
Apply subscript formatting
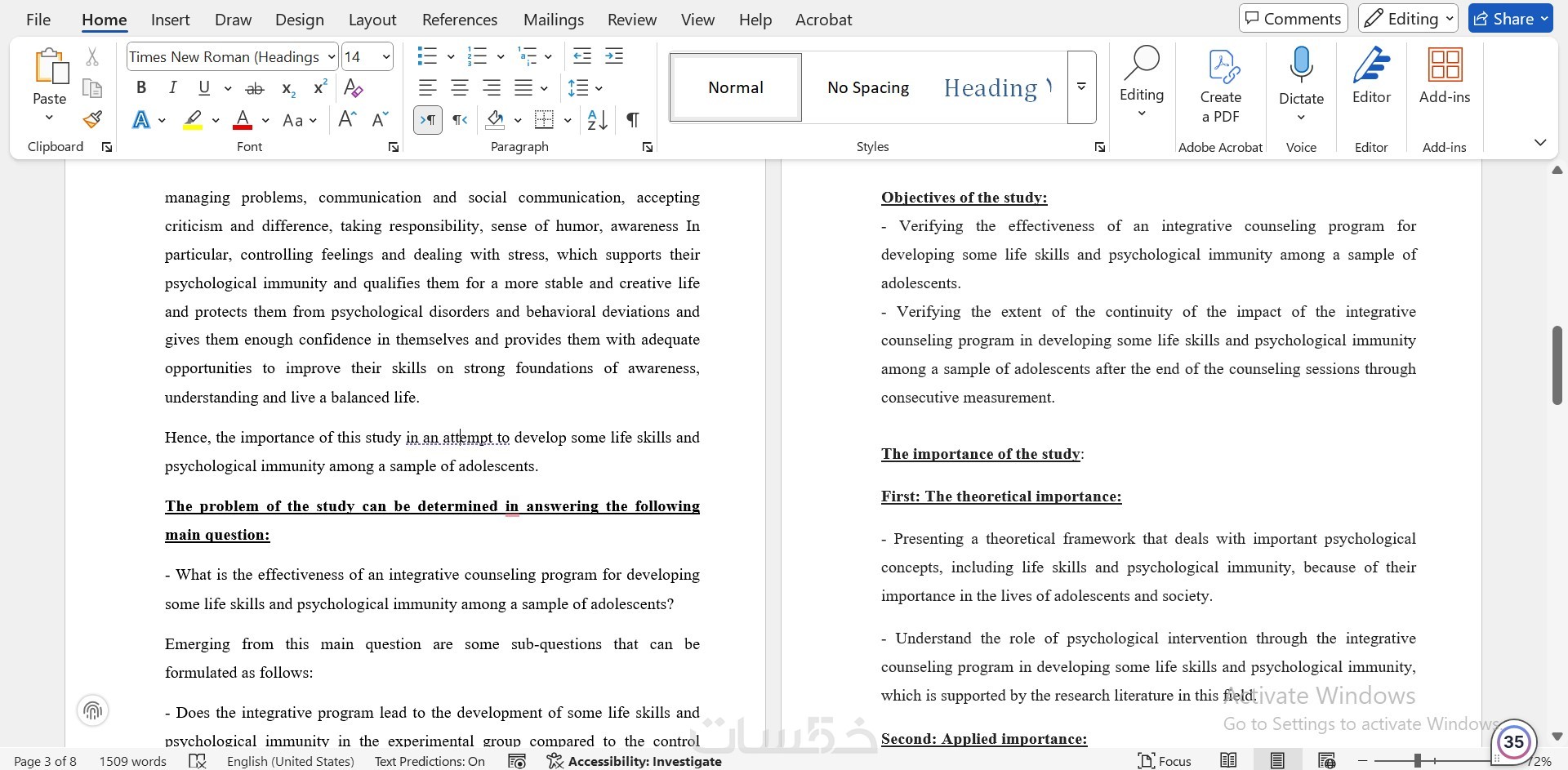pos(288,88)
